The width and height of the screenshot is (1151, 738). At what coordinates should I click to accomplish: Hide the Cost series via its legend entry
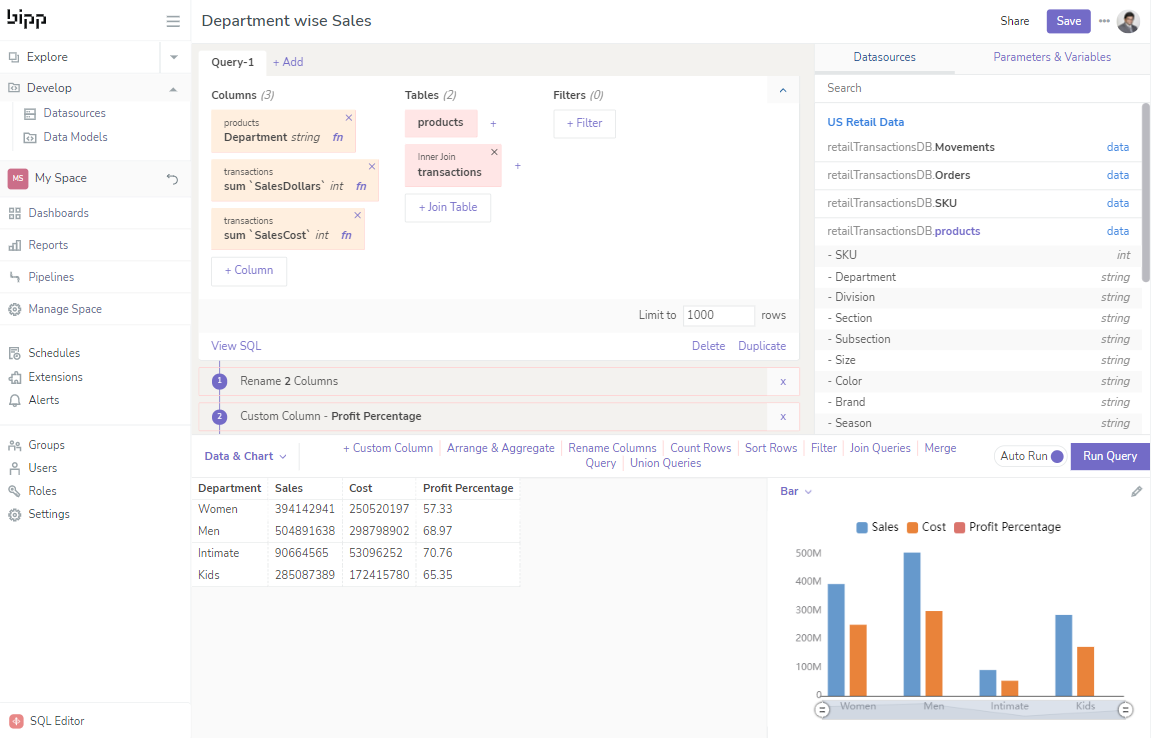[x=925, y=527]
